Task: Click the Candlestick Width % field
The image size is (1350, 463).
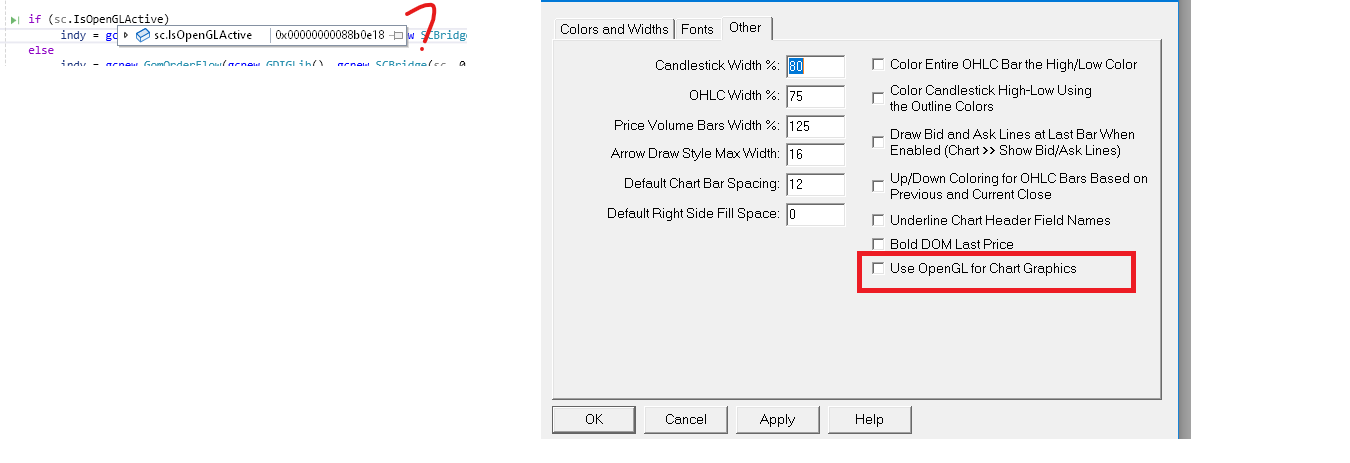Action: (x=815, y=66)
